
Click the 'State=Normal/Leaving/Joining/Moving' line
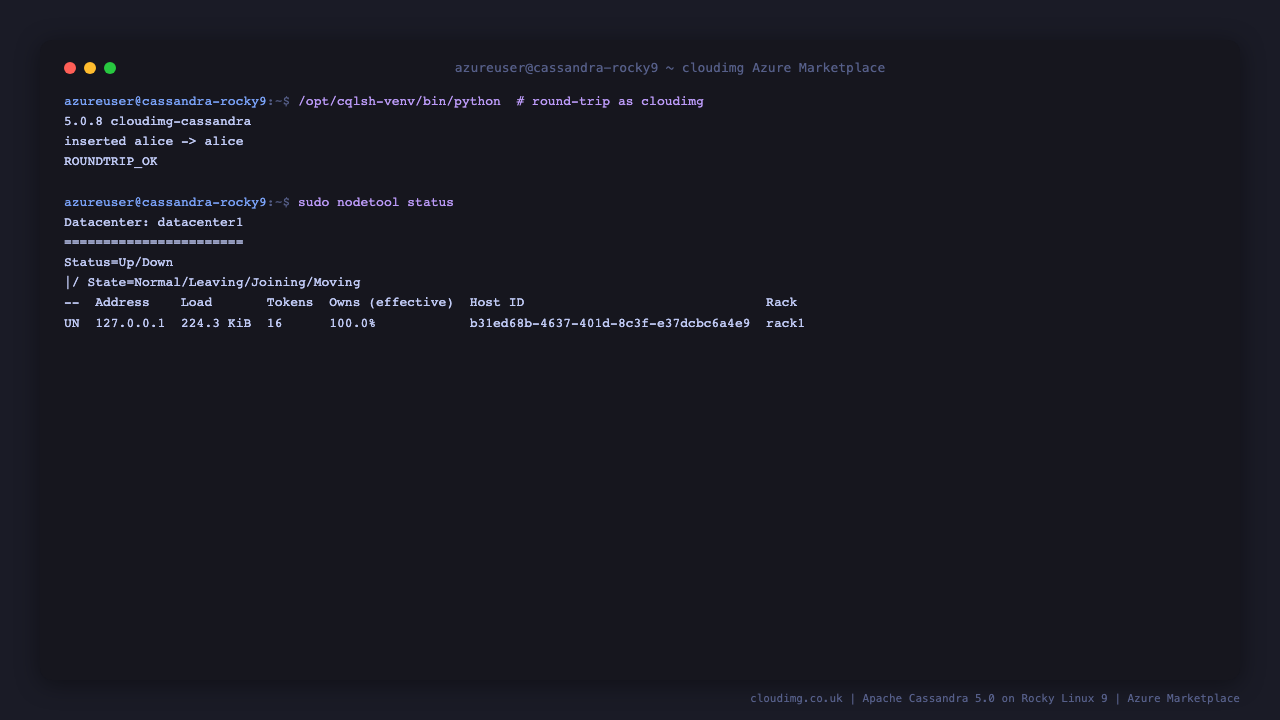pos(224,282)
